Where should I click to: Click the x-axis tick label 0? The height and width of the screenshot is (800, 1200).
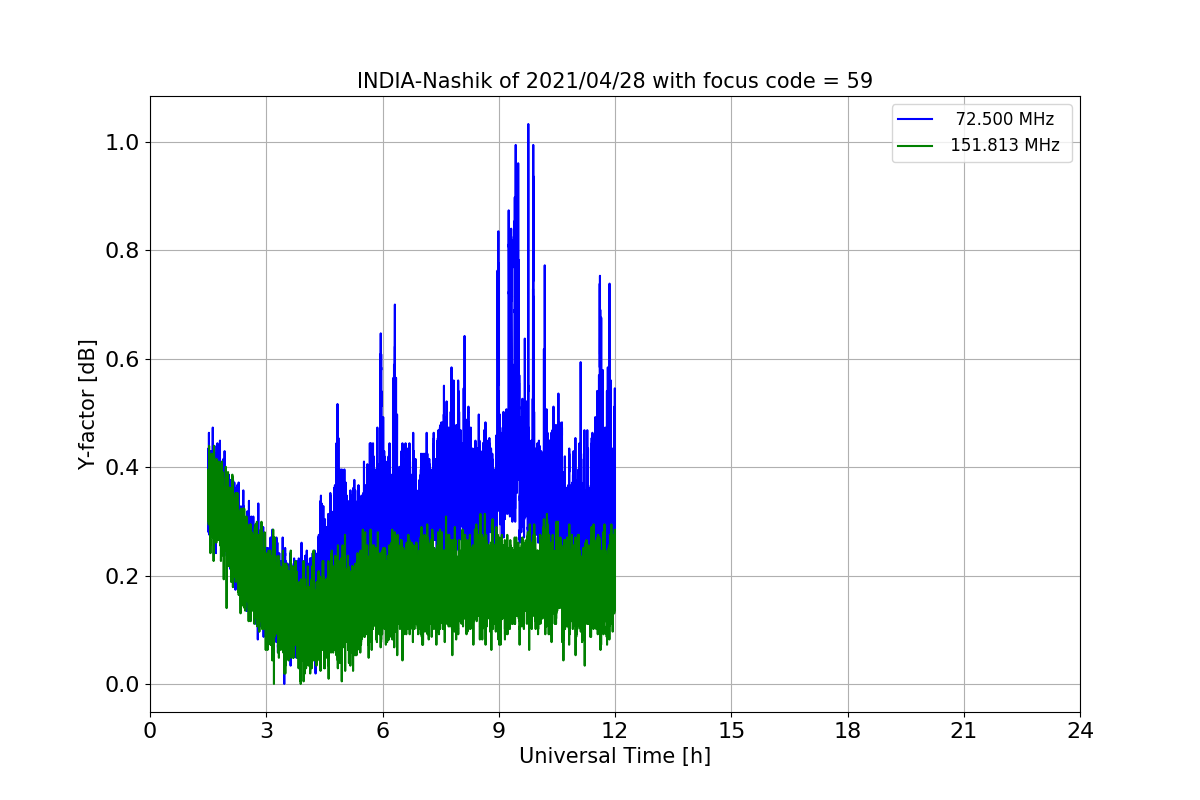pyautogui.click(x=150, y=731)
